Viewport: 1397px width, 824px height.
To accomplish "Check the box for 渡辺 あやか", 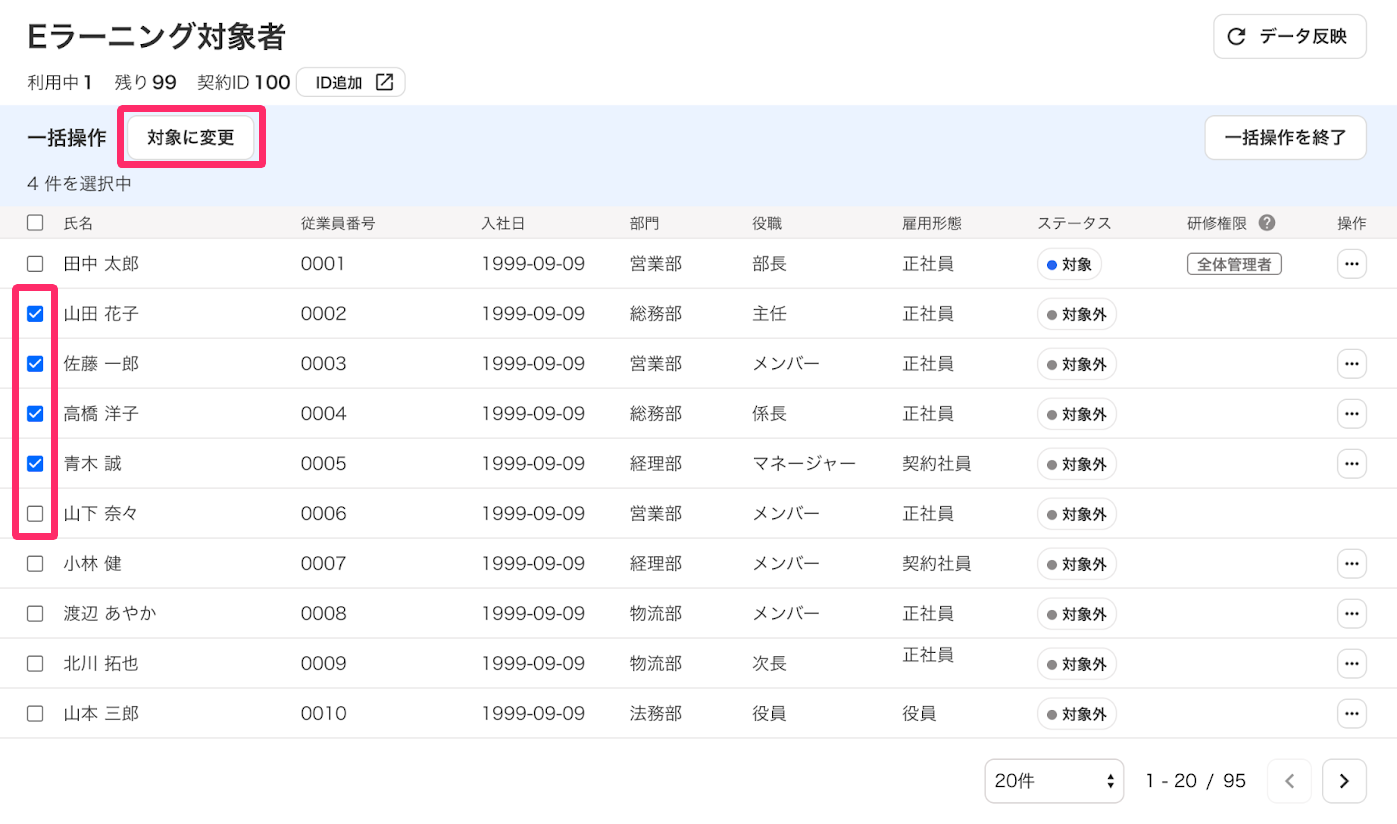I will coord(35,614).
